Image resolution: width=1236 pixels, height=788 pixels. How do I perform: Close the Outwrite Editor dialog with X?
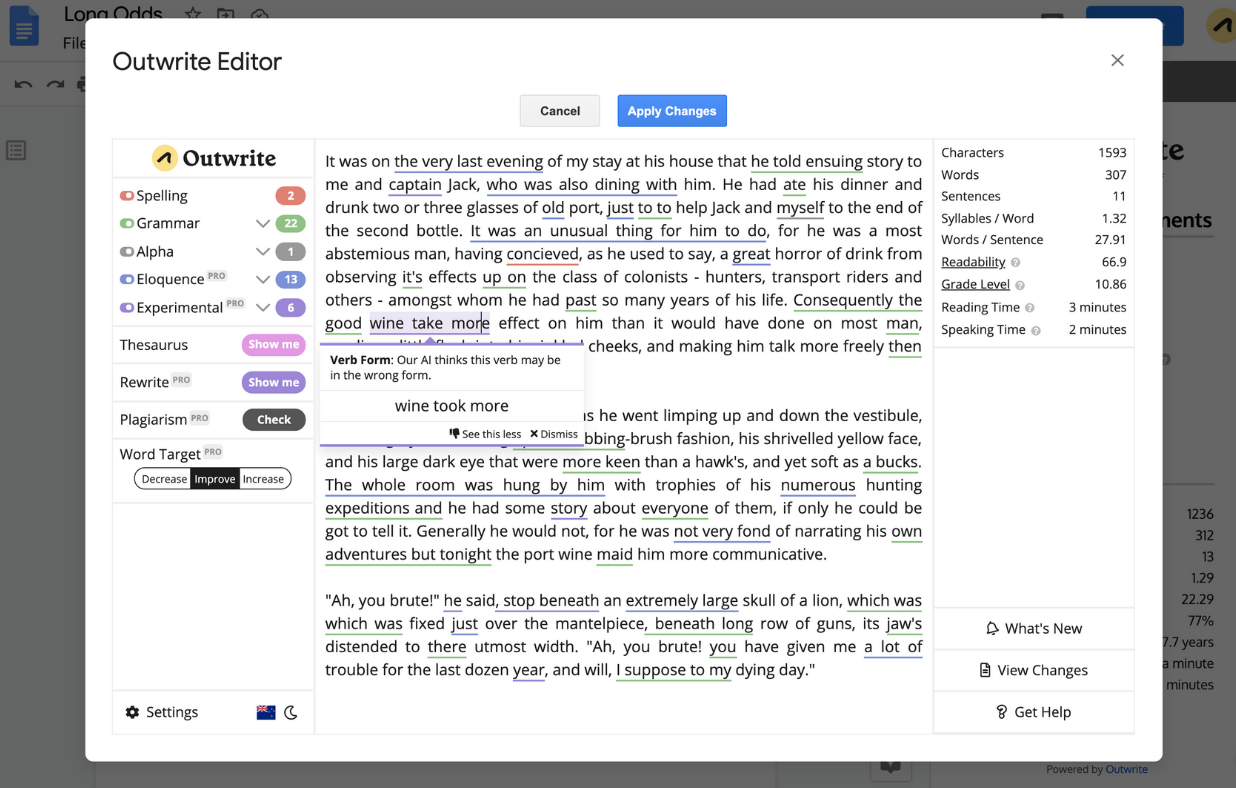(x=1117, y=60)
